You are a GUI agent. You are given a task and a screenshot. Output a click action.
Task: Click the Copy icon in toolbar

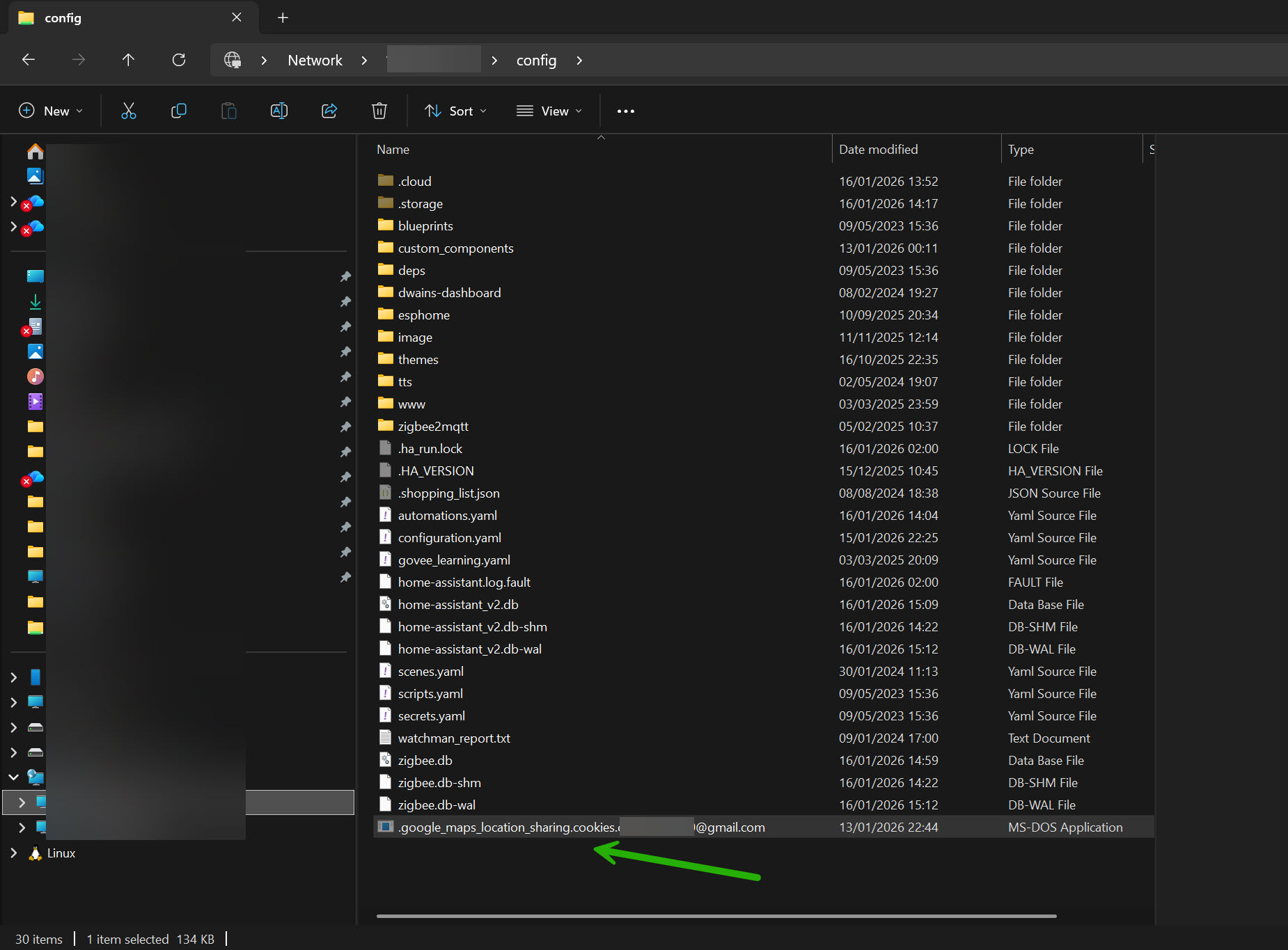(179, 111)
